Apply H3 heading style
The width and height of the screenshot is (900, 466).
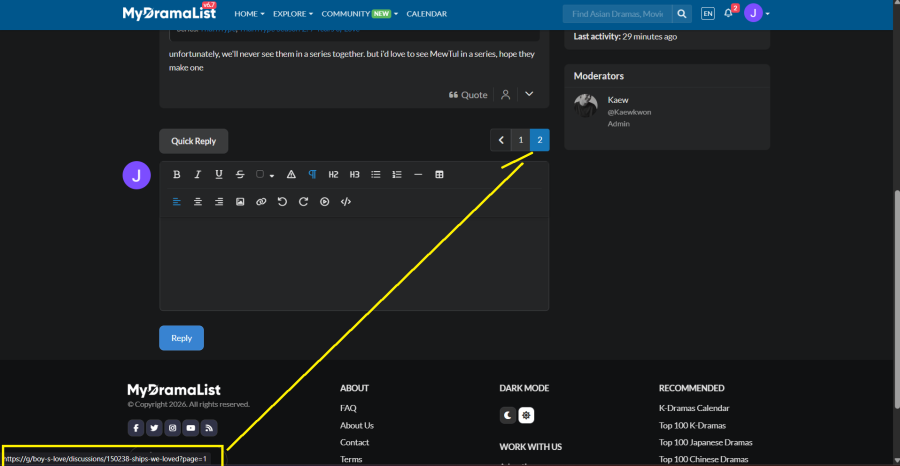click(355, 174)
